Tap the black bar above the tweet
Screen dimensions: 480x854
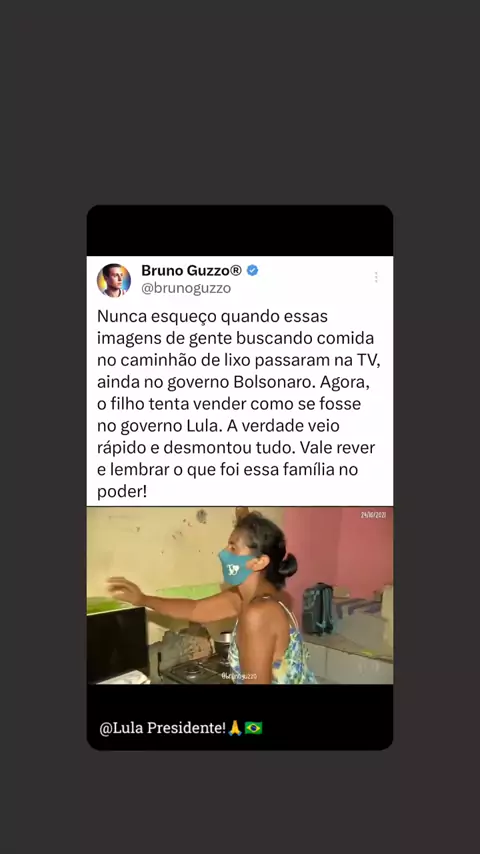240,230
